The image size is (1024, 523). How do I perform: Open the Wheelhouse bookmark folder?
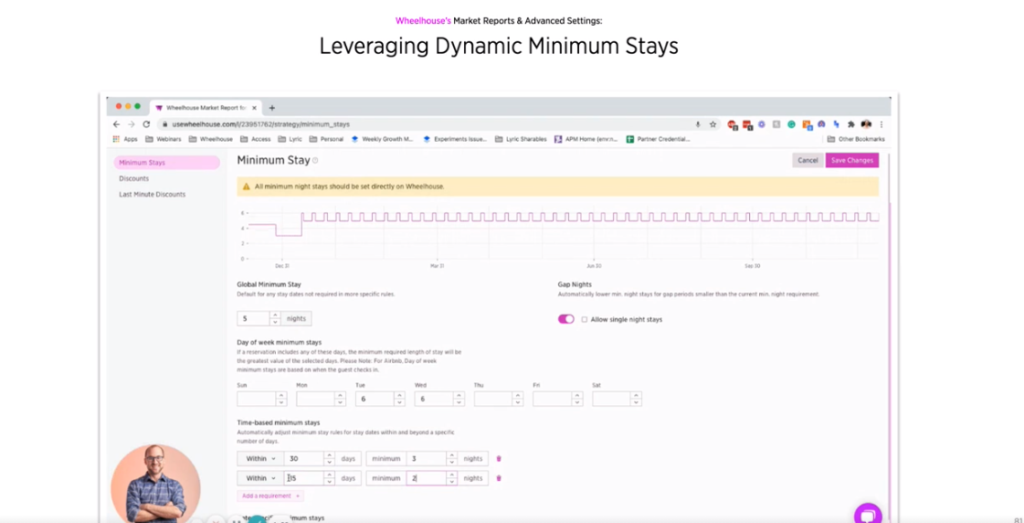coord(211,139)
